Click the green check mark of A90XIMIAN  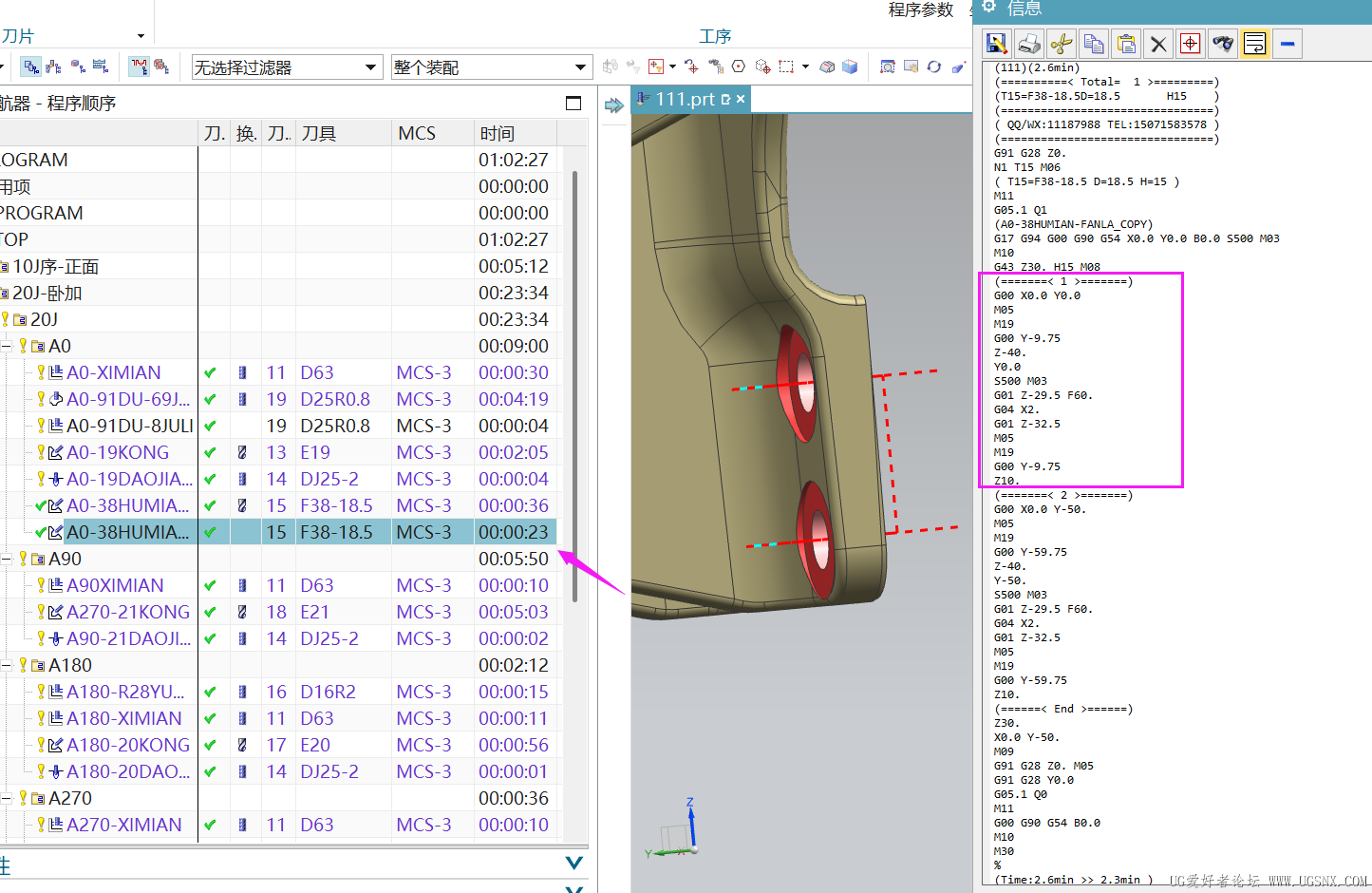[x=210, y=585]
